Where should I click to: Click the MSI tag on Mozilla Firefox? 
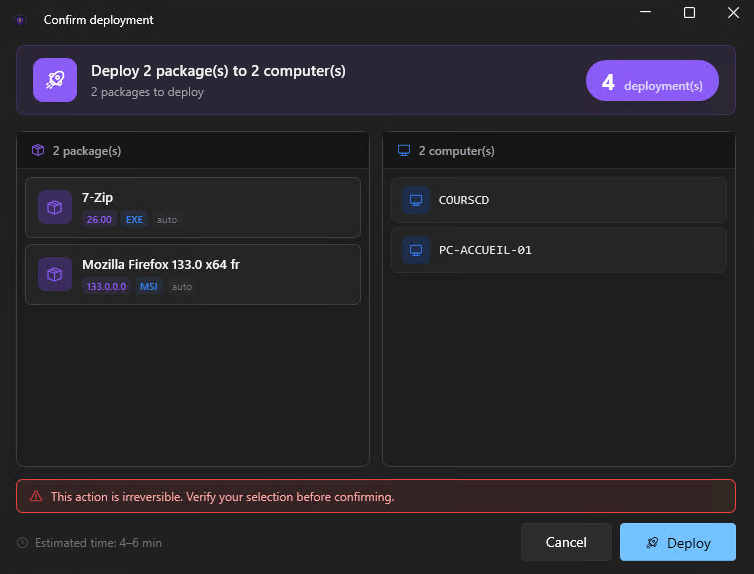[x=148, y=287]
